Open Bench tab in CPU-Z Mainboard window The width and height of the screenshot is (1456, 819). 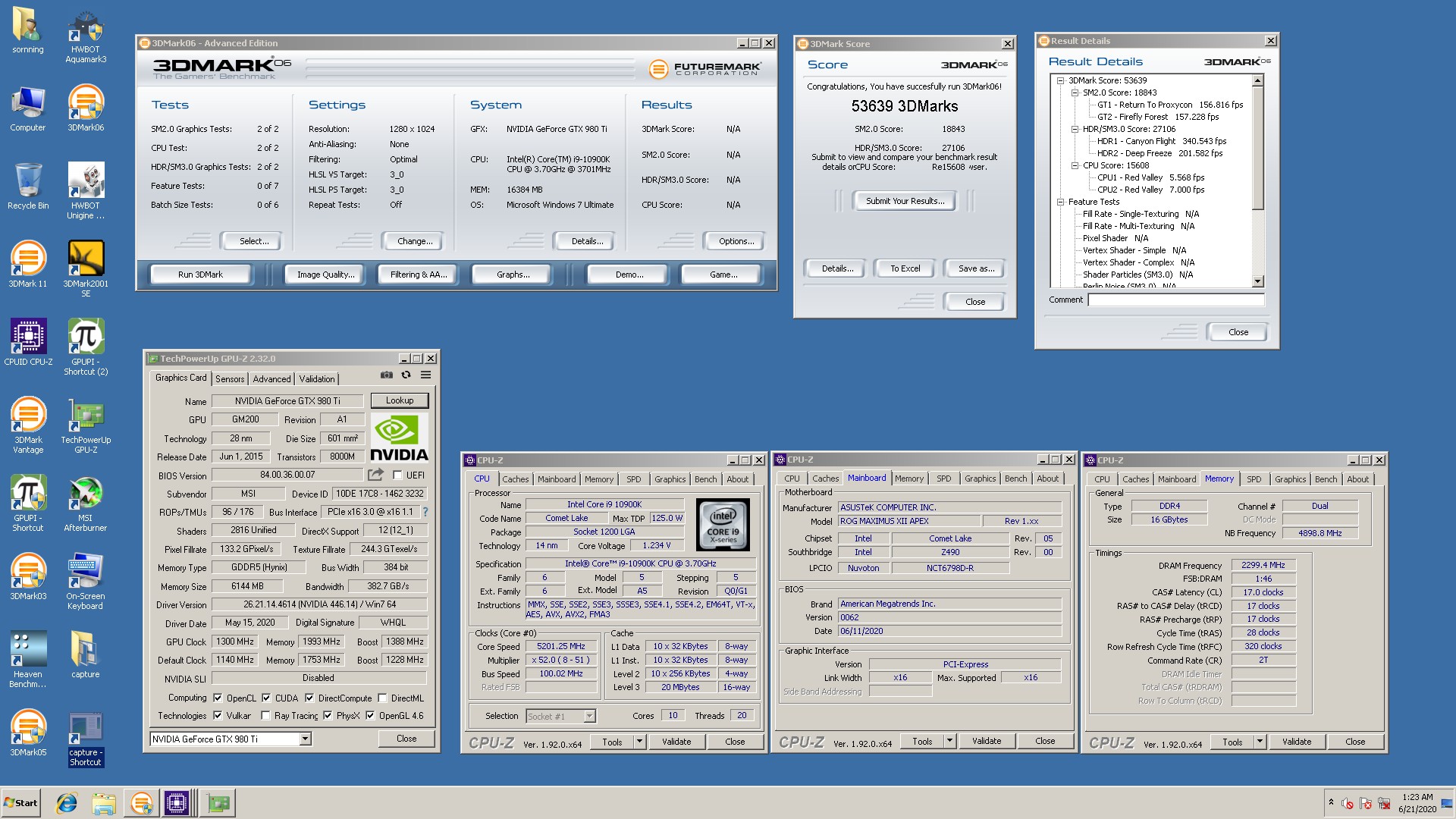[x=1015, y=479]
